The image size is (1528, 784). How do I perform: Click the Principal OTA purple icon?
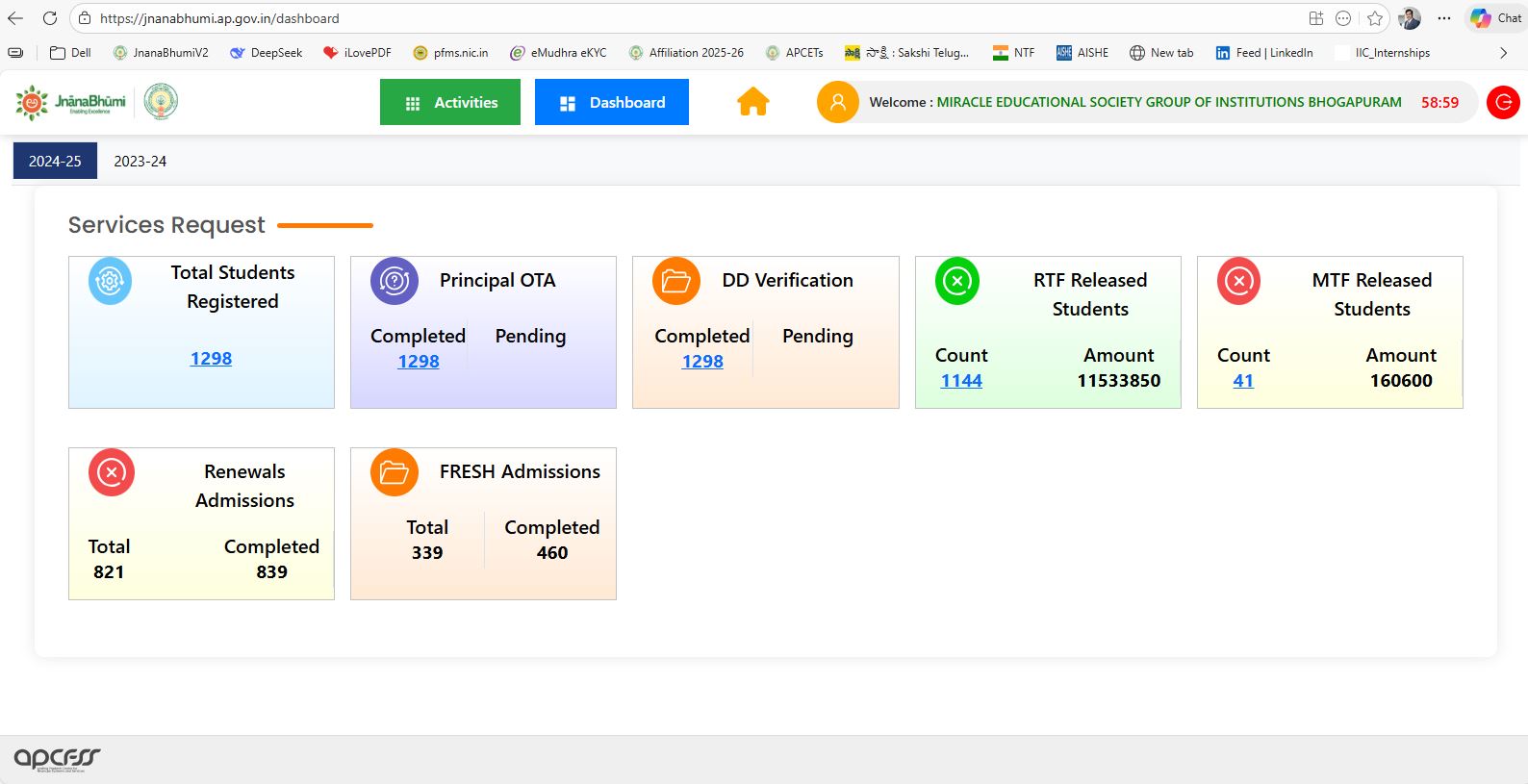coord(394,281)
